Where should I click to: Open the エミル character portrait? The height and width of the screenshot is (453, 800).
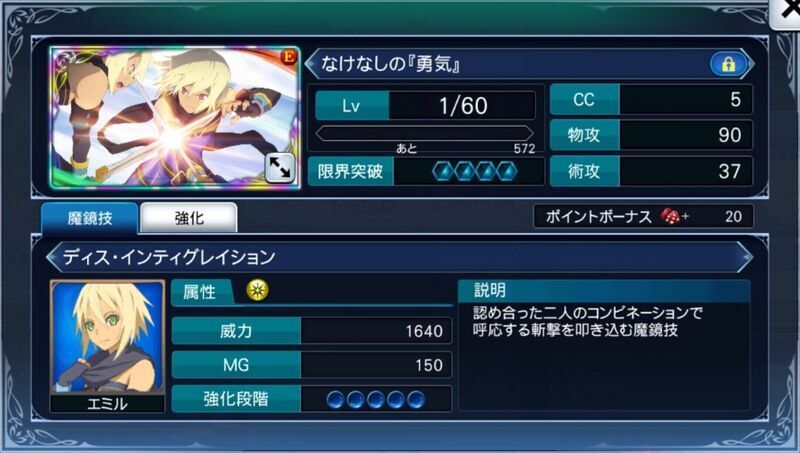[108, 345]
